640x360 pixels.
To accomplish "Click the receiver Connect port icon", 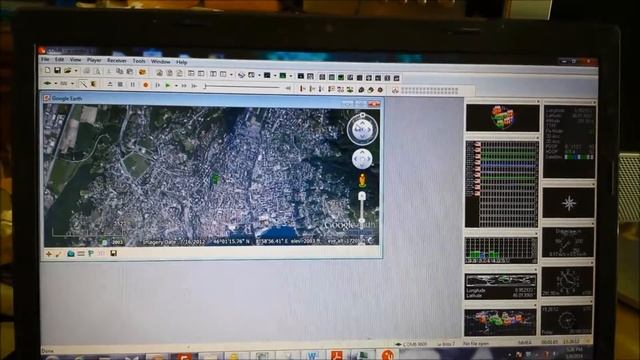I will [x=47, y=83].
